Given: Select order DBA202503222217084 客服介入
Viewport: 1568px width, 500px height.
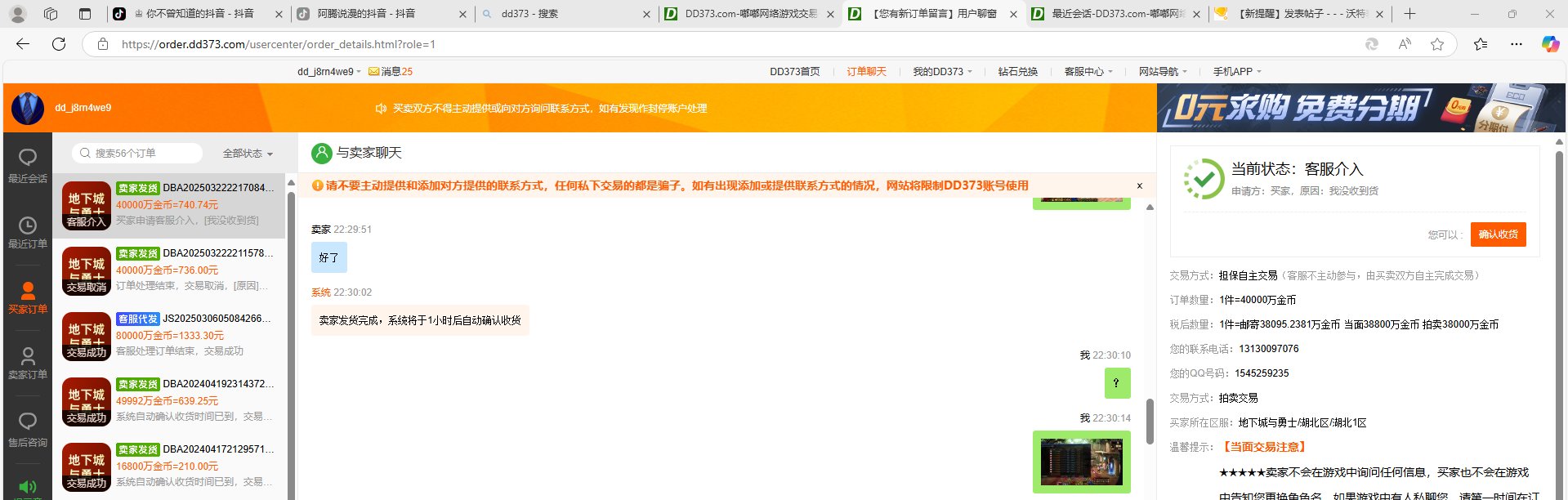Looking at the screenshot, I should [168, 205].
